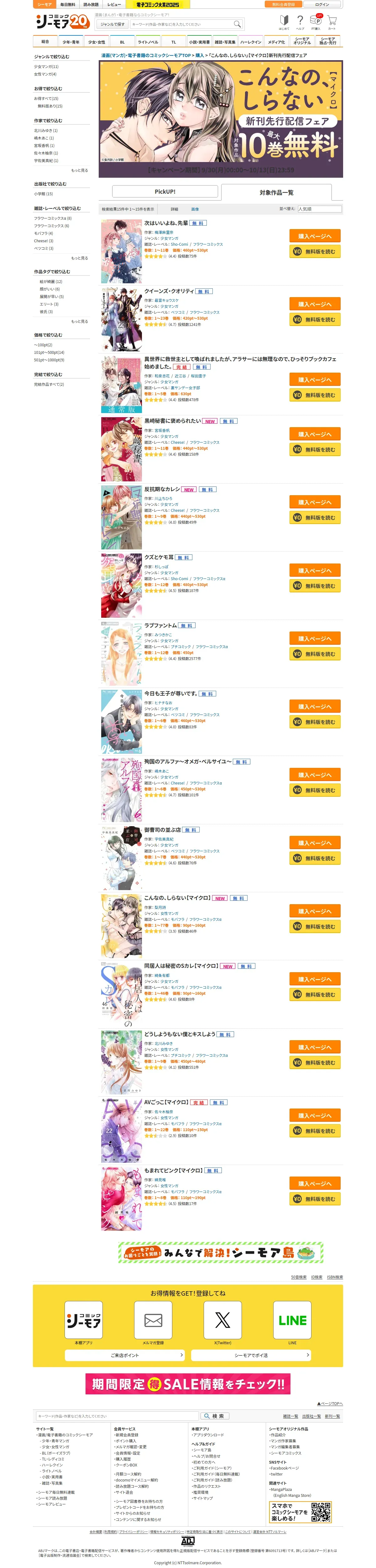Click the search magnifier icon in header
The height and width of the screenshot is (1568, 376).
click(x=237, y=24)
